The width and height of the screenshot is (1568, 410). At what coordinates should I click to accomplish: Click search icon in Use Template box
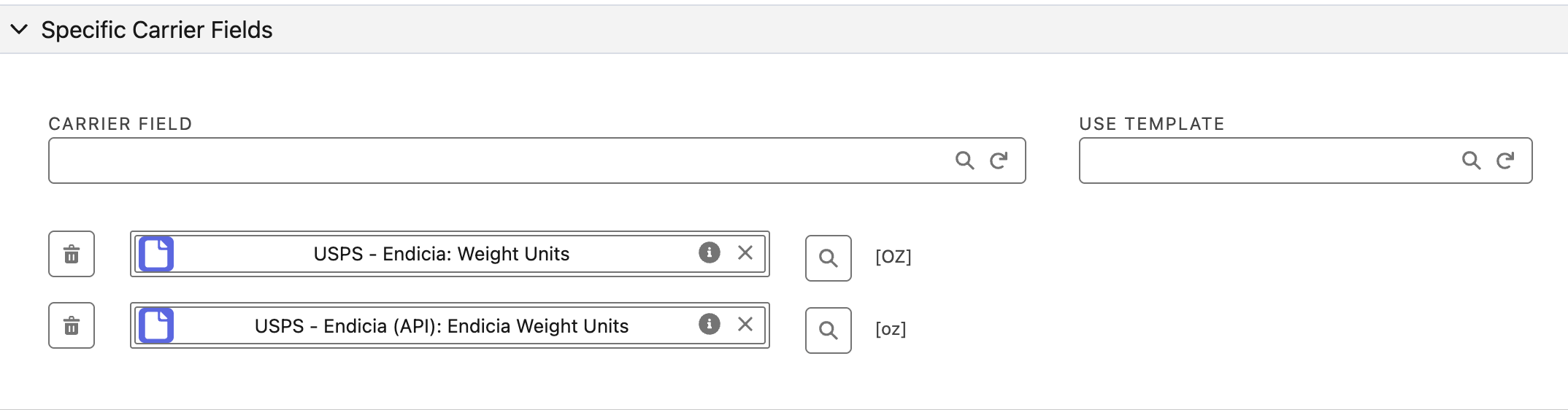[1471, 160]
